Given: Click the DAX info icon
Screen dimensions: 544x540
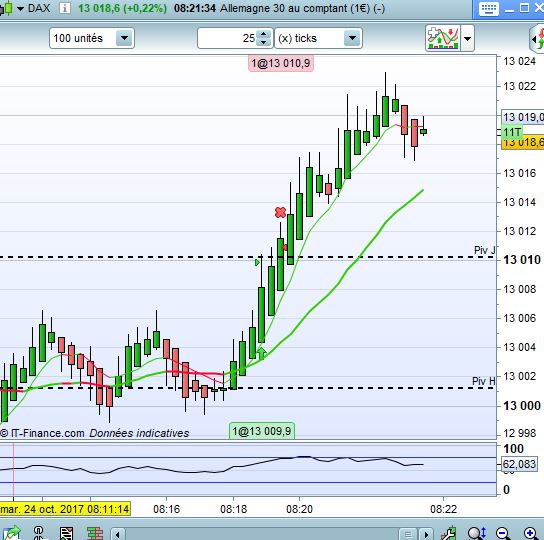Looking at the screenshot, I should point(65,8).
